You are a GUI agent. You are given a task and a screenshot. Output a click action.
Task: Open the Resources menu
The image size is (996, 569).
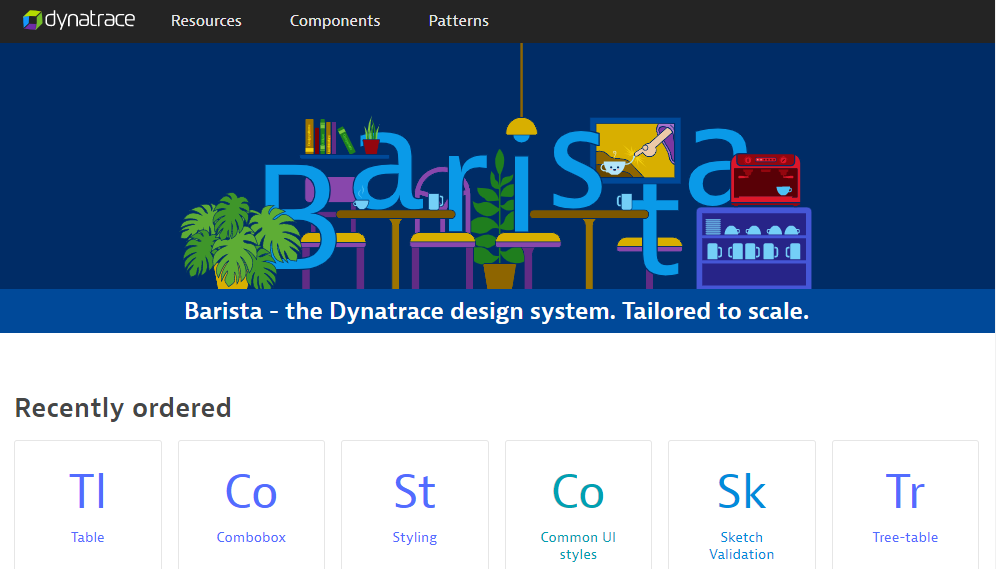point(206,21)
